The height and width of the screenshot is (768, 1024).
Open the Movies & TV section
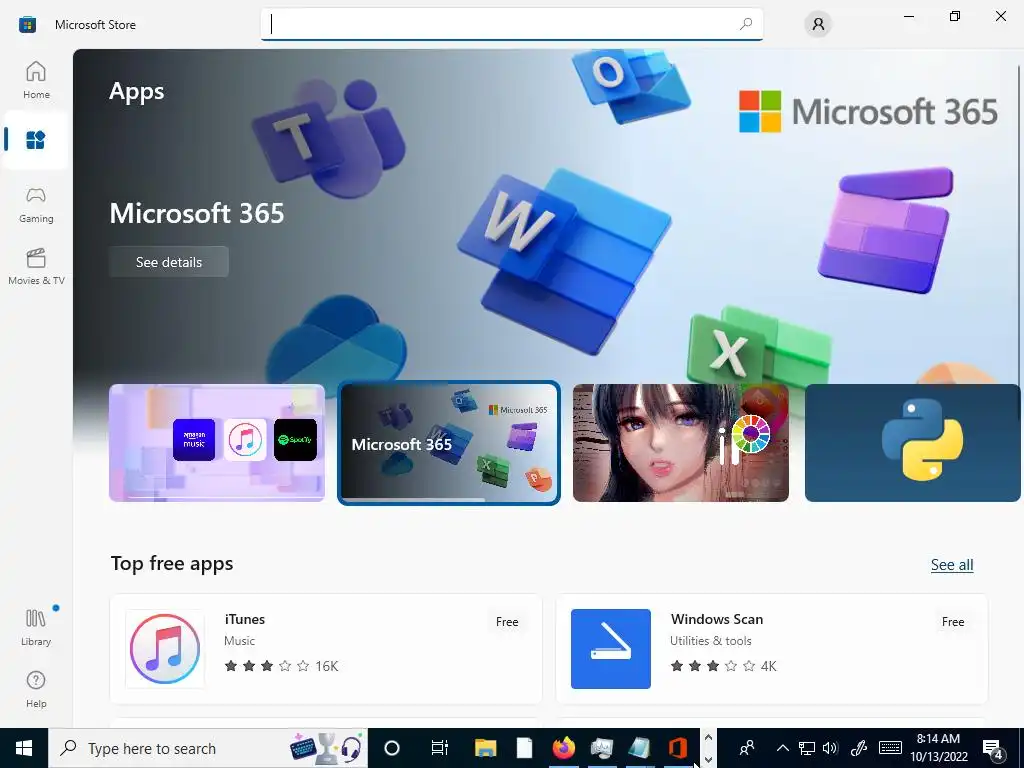36,266
